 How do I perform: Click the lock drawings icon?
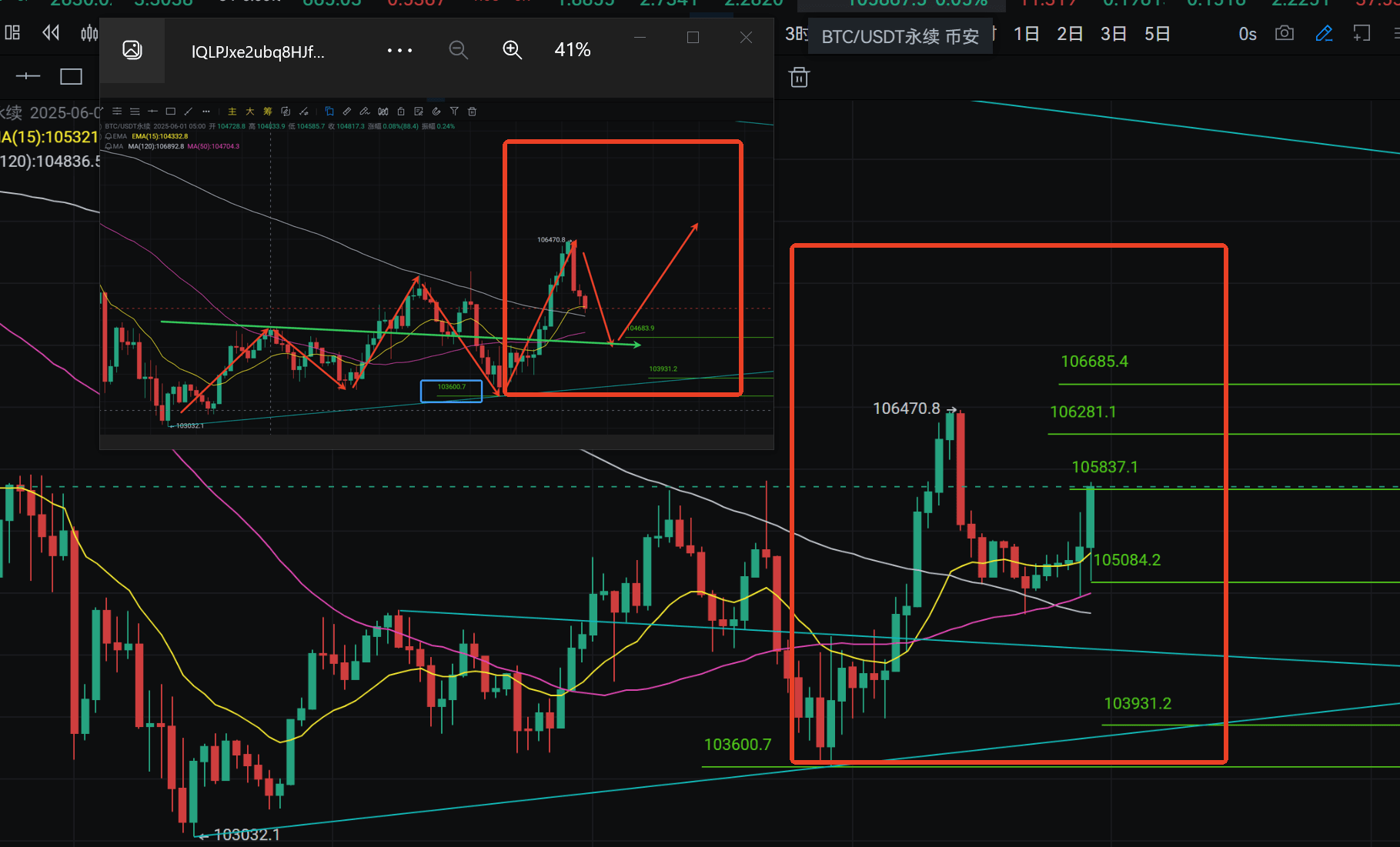[399, 111]
